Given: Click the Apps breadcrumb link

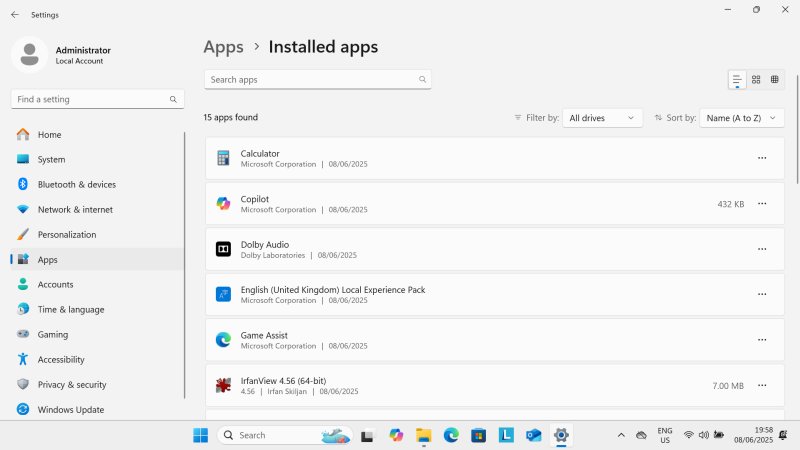Looking at the screenshot, I should tap(223, 47).
